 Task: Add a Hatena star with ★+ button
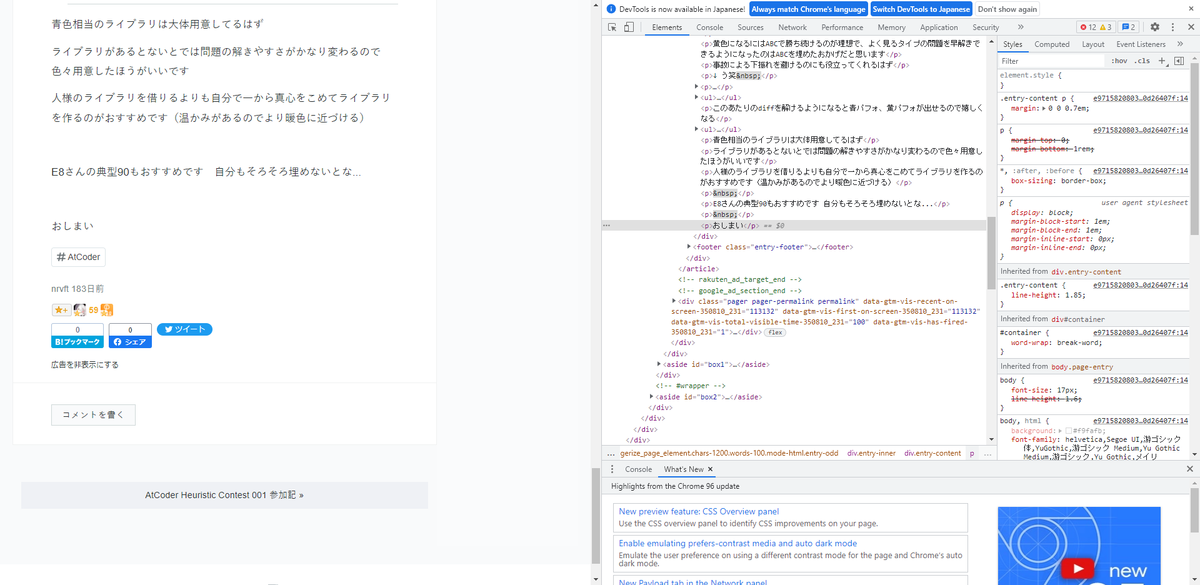click(x=60, y=310)
